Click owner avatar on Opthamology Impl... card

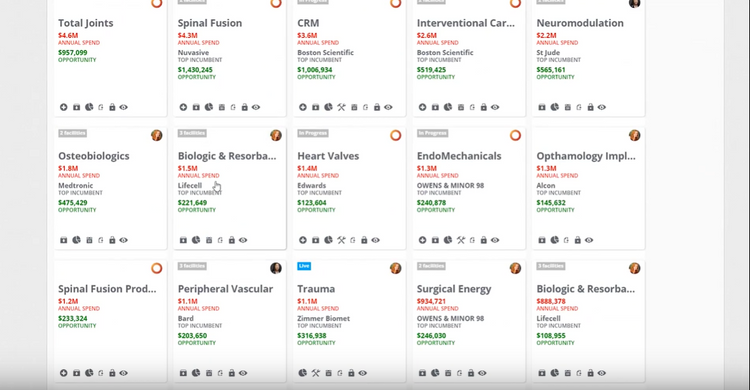pos(635,135)
